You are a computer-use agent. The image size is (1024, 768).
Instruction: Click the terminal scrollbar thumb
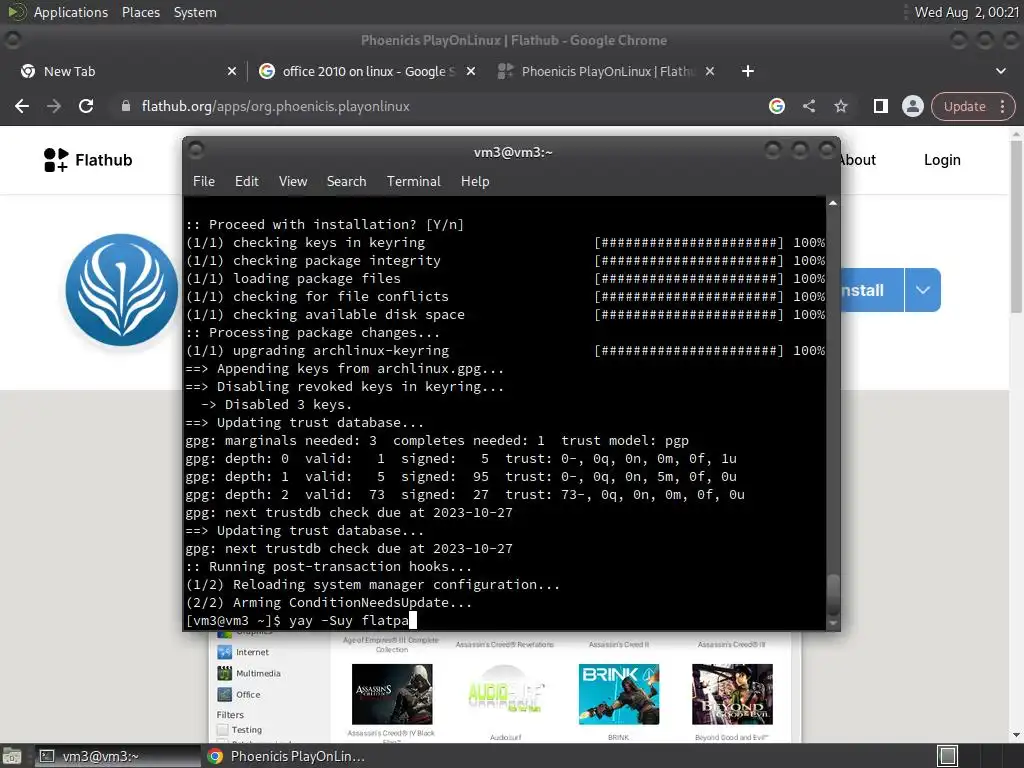click(833, 595)
